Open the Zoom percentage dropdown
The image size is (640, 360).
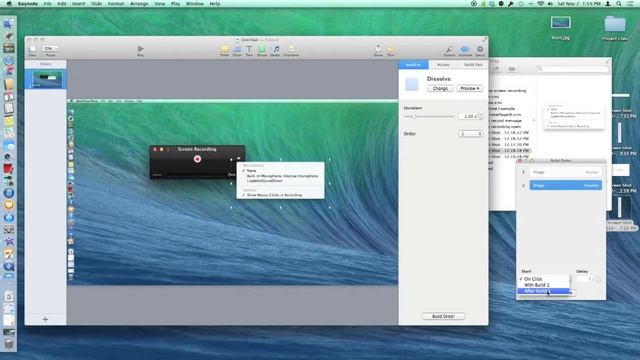(x=50, y=49)
